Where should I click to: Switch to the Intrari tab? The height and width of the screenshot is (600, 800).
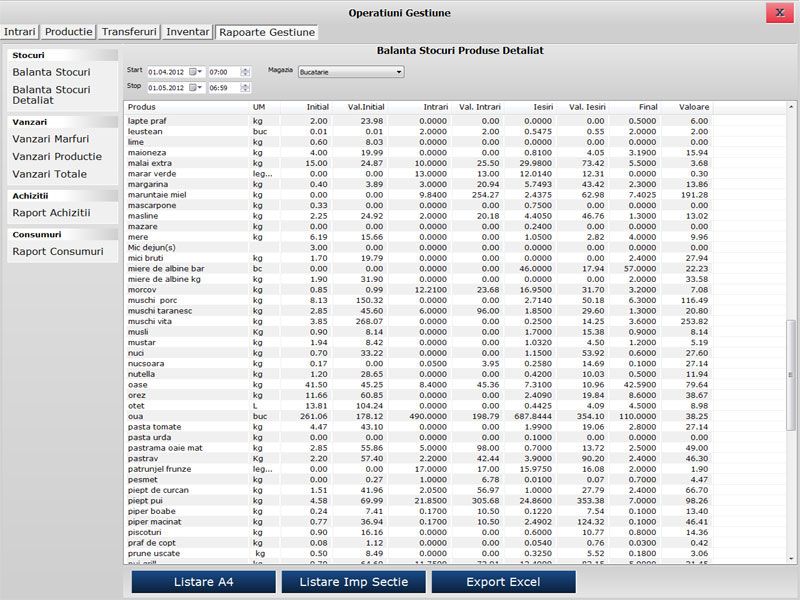[20, 32]
